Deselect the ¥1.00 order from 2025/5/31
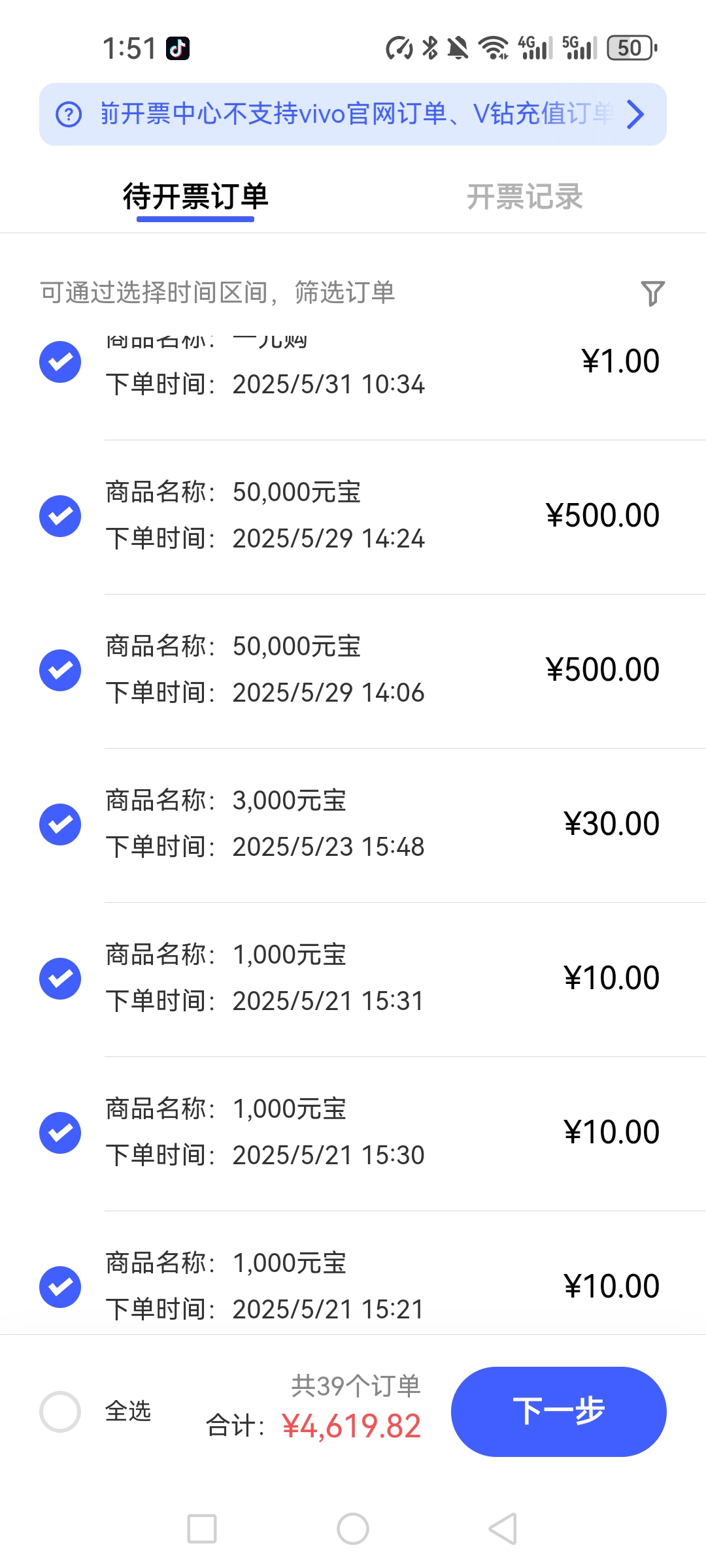Screen dimensions: 706x1568 click(60, 362)
